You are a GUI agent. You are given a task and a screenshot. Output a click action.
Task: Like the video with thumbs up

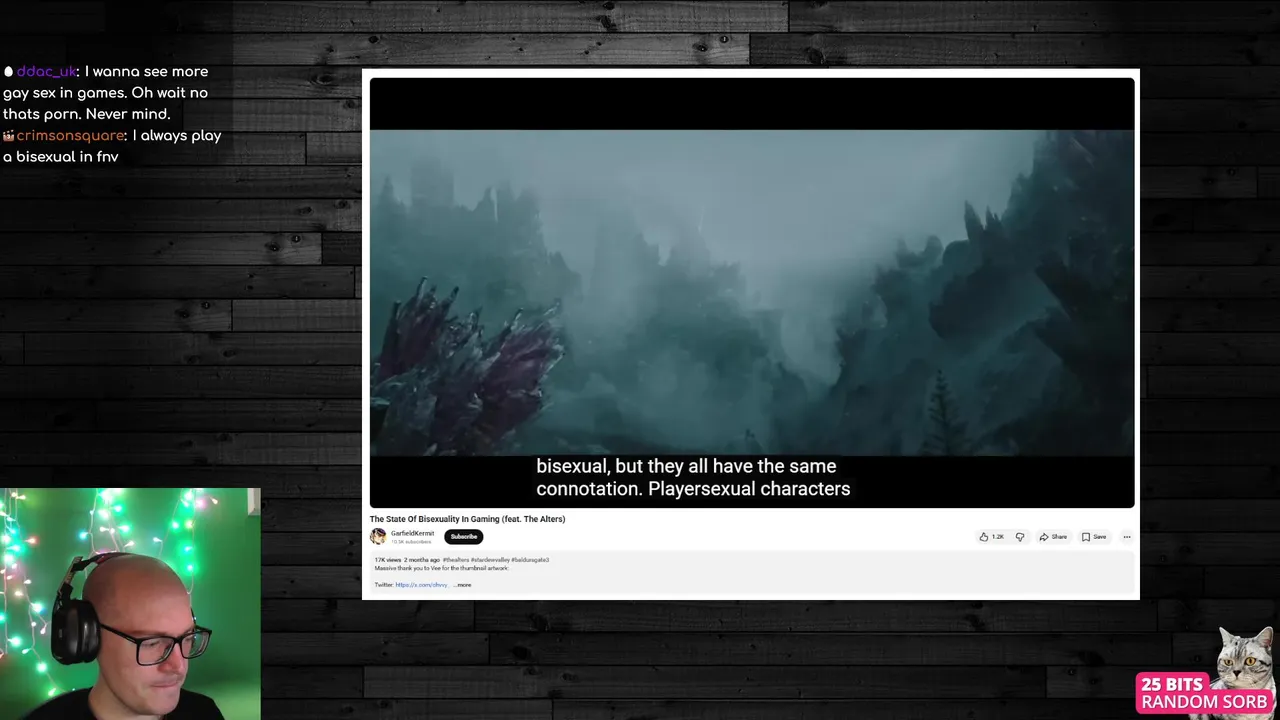tap(991, 537)
